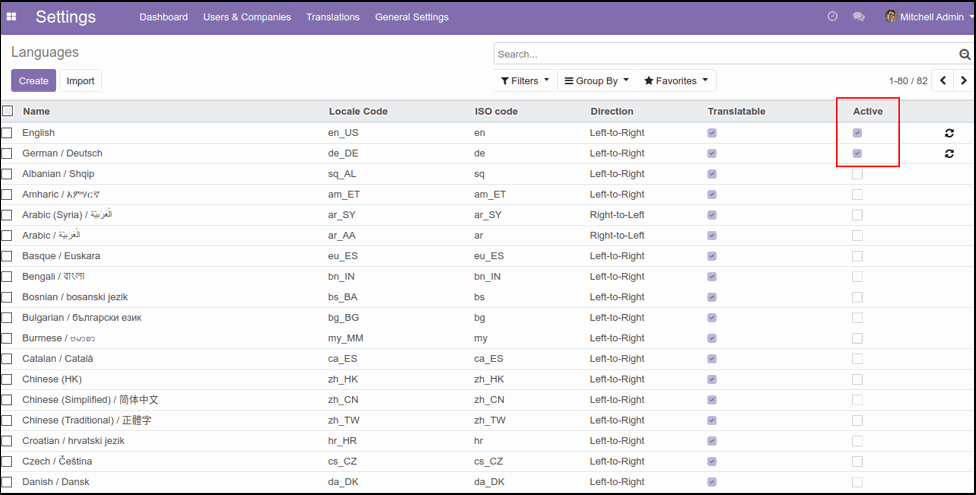Open the General Settings menu
Image resolution: width=976 pixels, height=495 pixels.
tap(411, 17)
